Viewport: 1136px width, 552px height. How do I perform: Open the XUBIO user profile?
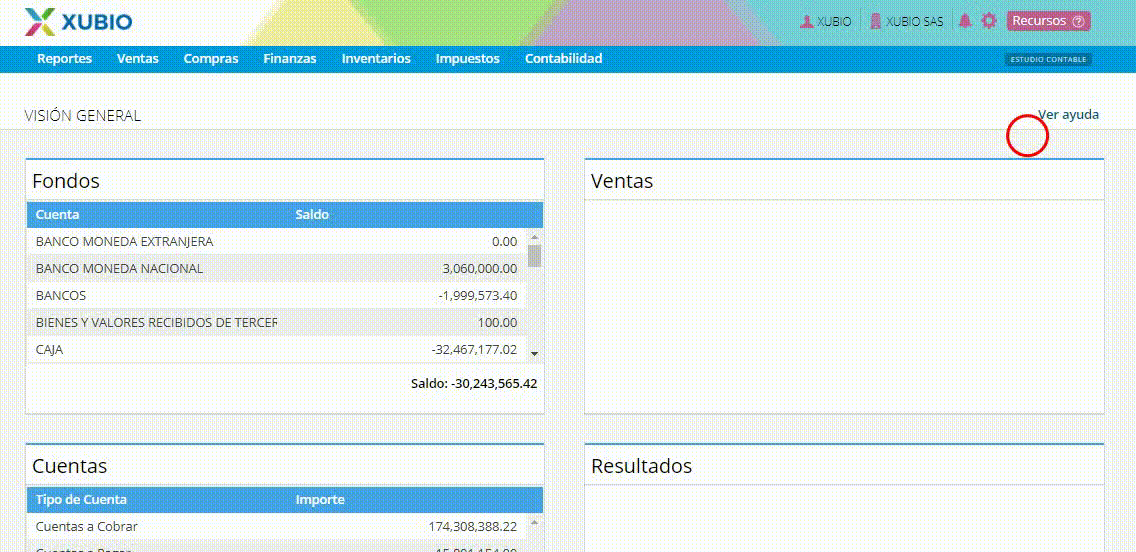click(x=825, y=22)
